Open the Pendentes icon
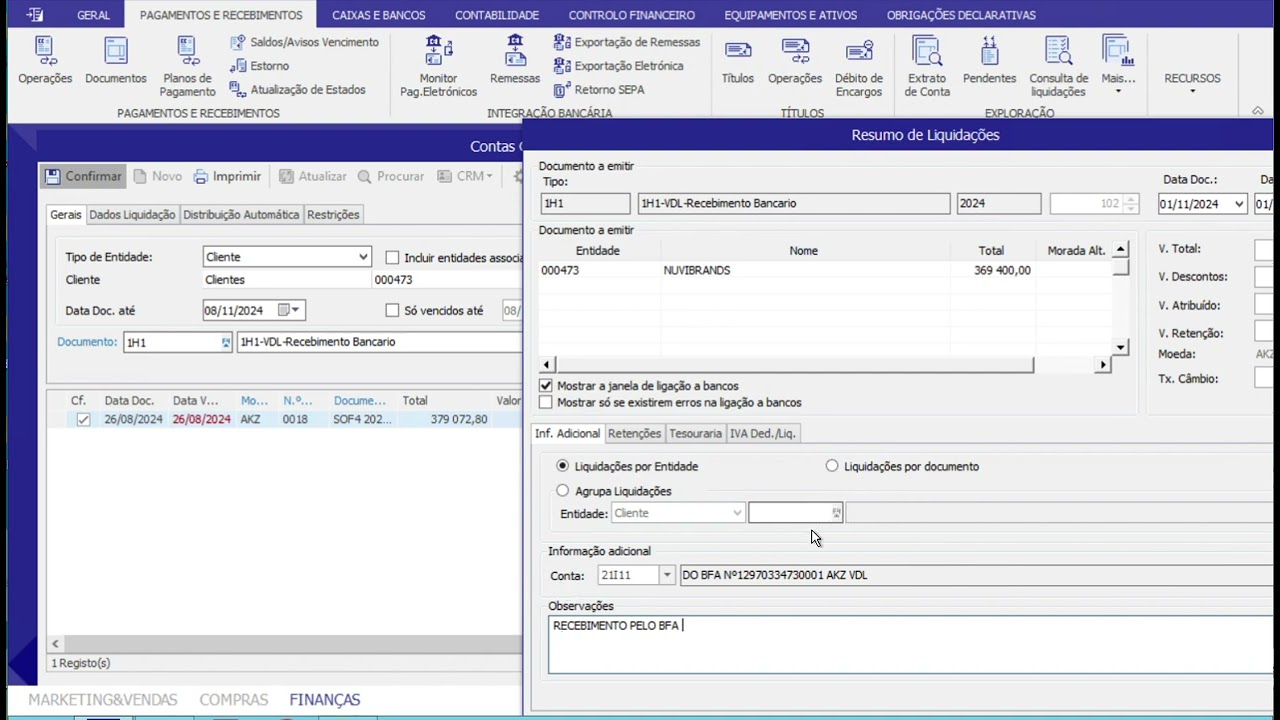 tap(989, 61)
